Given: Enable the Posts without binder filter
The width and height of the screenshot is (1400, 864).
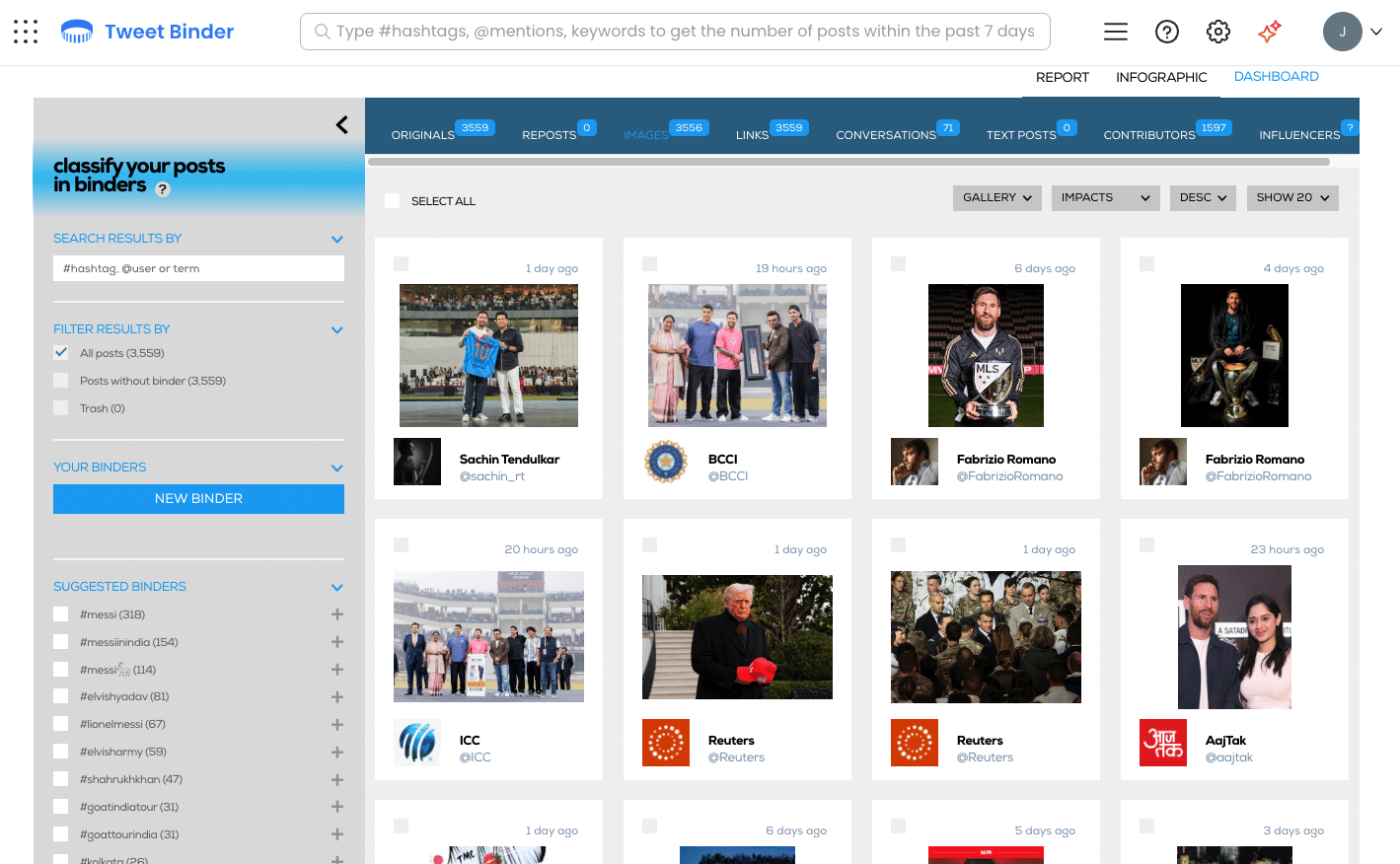Looking at the screenshot, I should (x=60, y=380).
